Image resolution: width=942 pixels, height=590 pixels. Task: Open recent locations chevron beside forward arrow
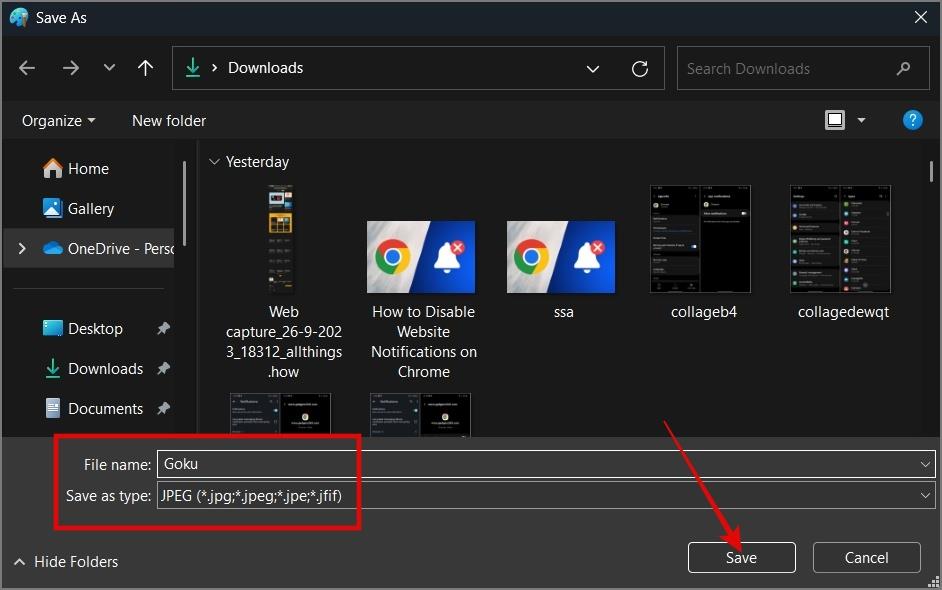109,67
